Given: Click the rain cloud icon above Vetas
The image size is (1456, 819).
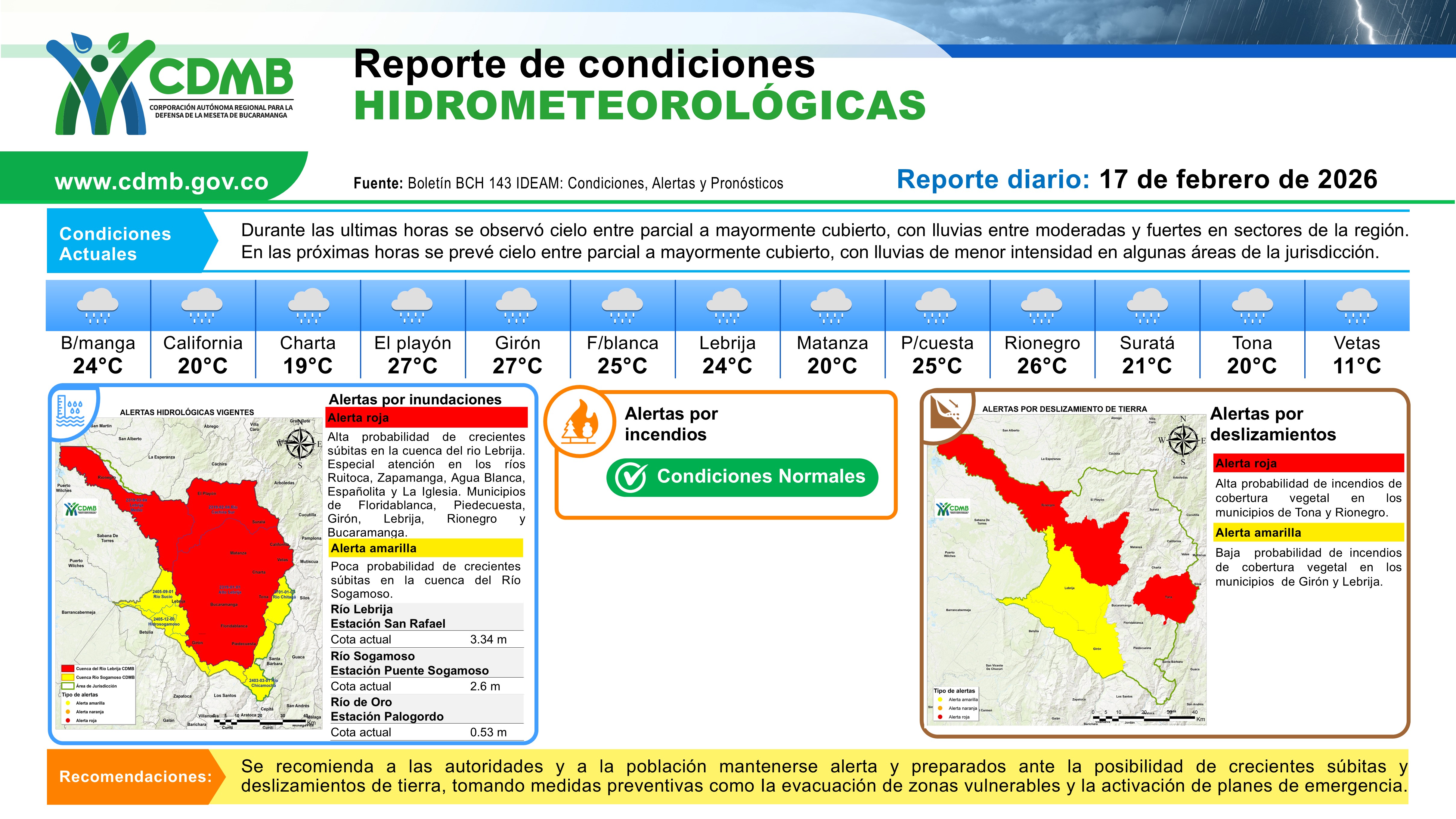Looking at the screenshot, I should [x=1356, y=306].
